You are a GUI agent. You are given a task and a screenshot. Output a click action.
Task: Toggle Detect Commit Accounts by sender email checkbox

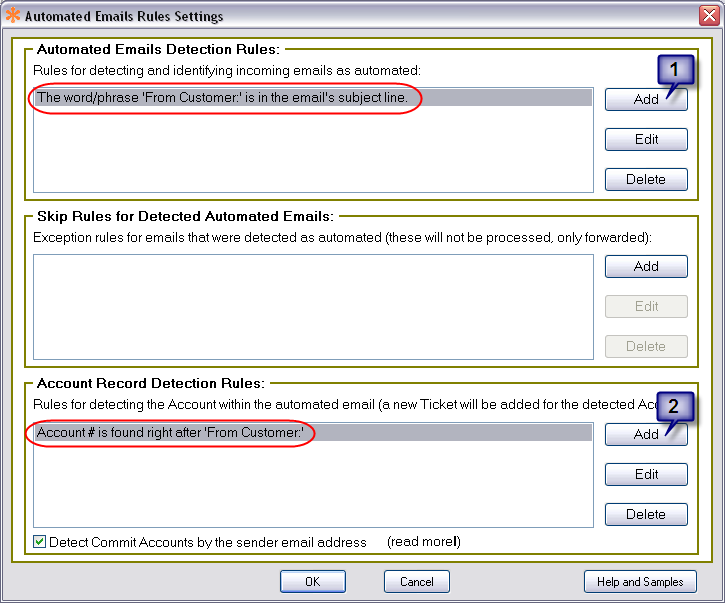(x=40, y=542)
